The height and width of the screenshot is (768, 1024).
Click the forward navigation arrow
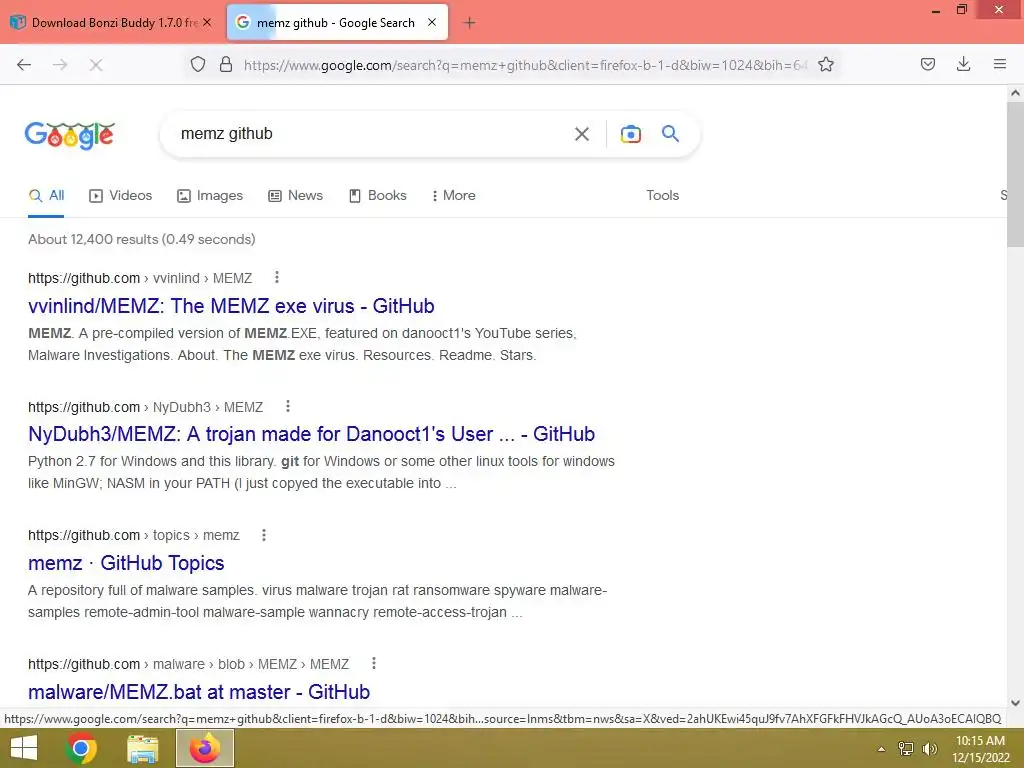pyautogui.click(x=60, y=65)
